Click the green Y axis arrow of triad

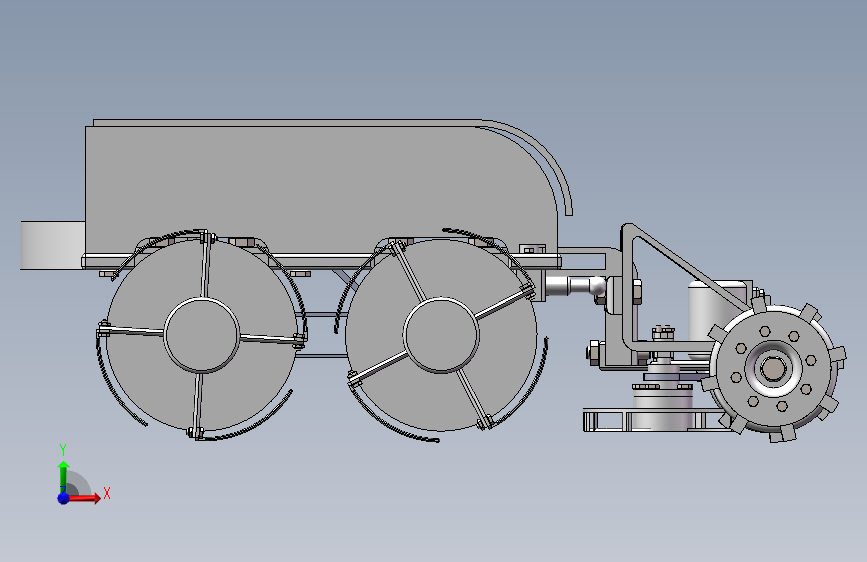[x=63, y=476]
